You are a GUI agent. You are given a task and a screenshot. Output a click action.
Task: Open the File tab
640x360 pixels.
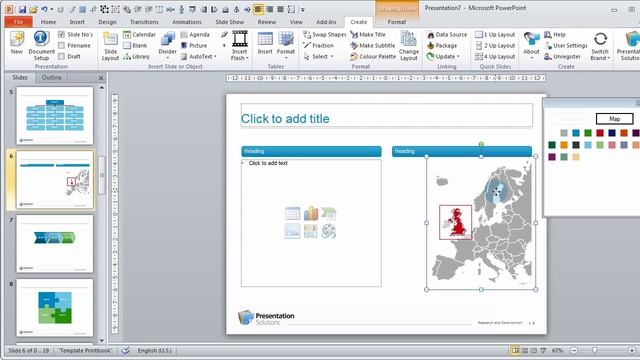click(x=18, y=22)
